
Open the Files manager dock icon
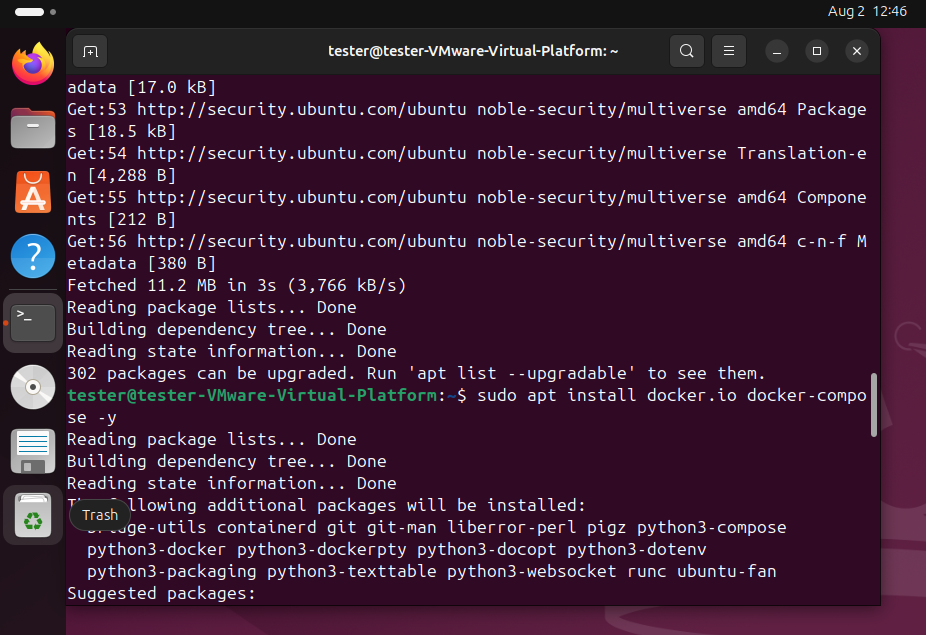tap(33, 128)
